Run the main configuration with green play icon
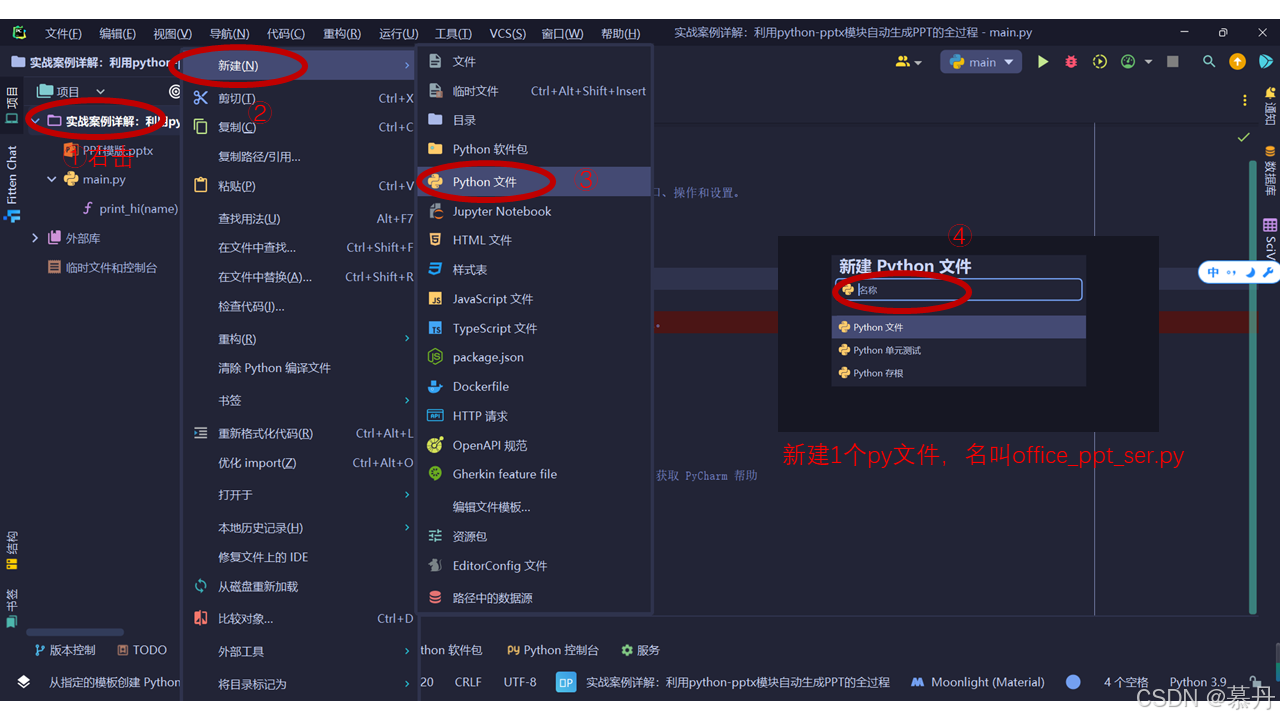1280x720 pixels. click(1043, 62)
